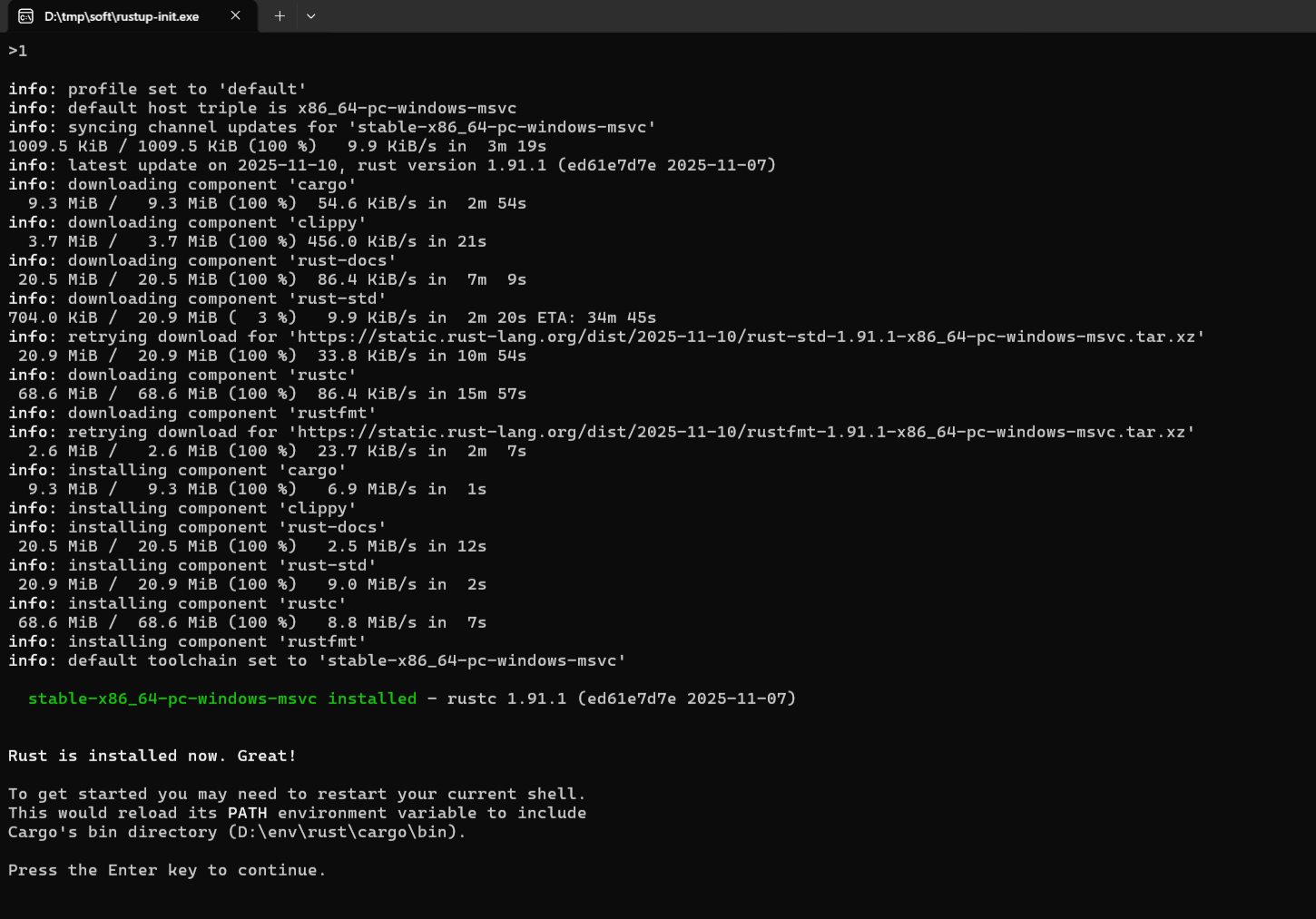Click the '8.8 MiB/s in 7s' line
1316x919 pixels.
point(252,622)
